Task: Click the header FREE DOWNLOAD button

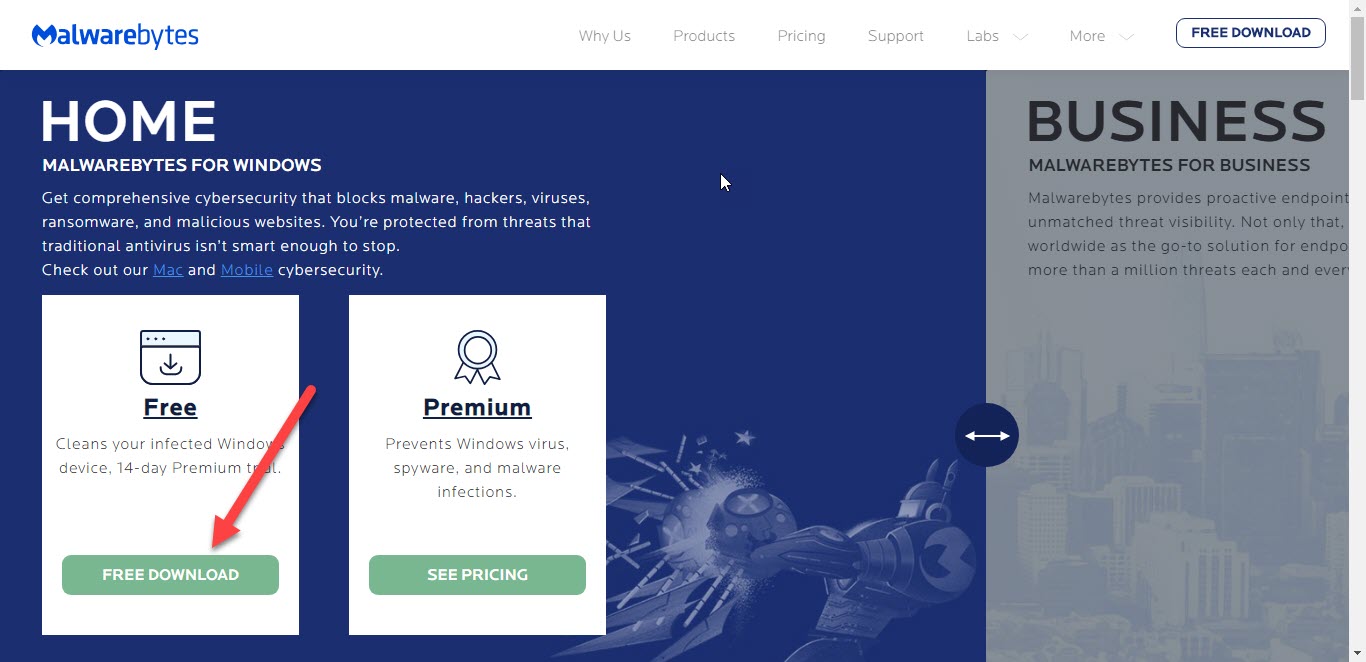Action: (x=1251, y=33)
